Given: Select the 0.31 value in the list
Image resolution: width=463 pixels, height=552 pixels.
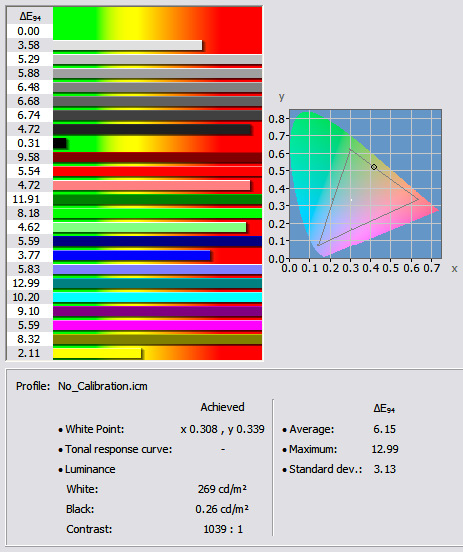Looking at the screenshot, I should tap(29, 143).
